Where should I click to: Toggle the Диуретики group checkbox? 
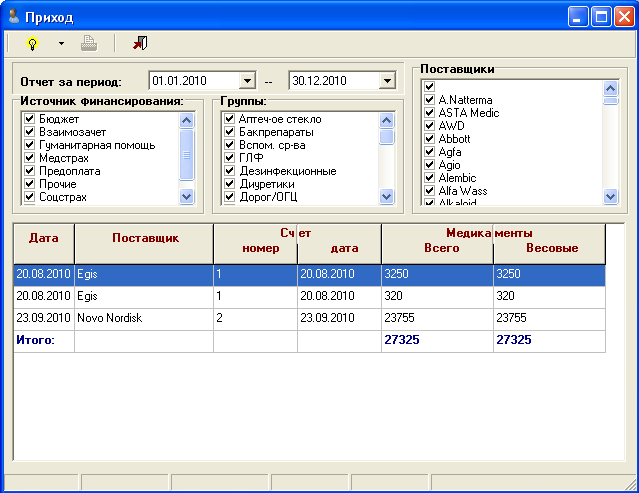coord(229,184)
